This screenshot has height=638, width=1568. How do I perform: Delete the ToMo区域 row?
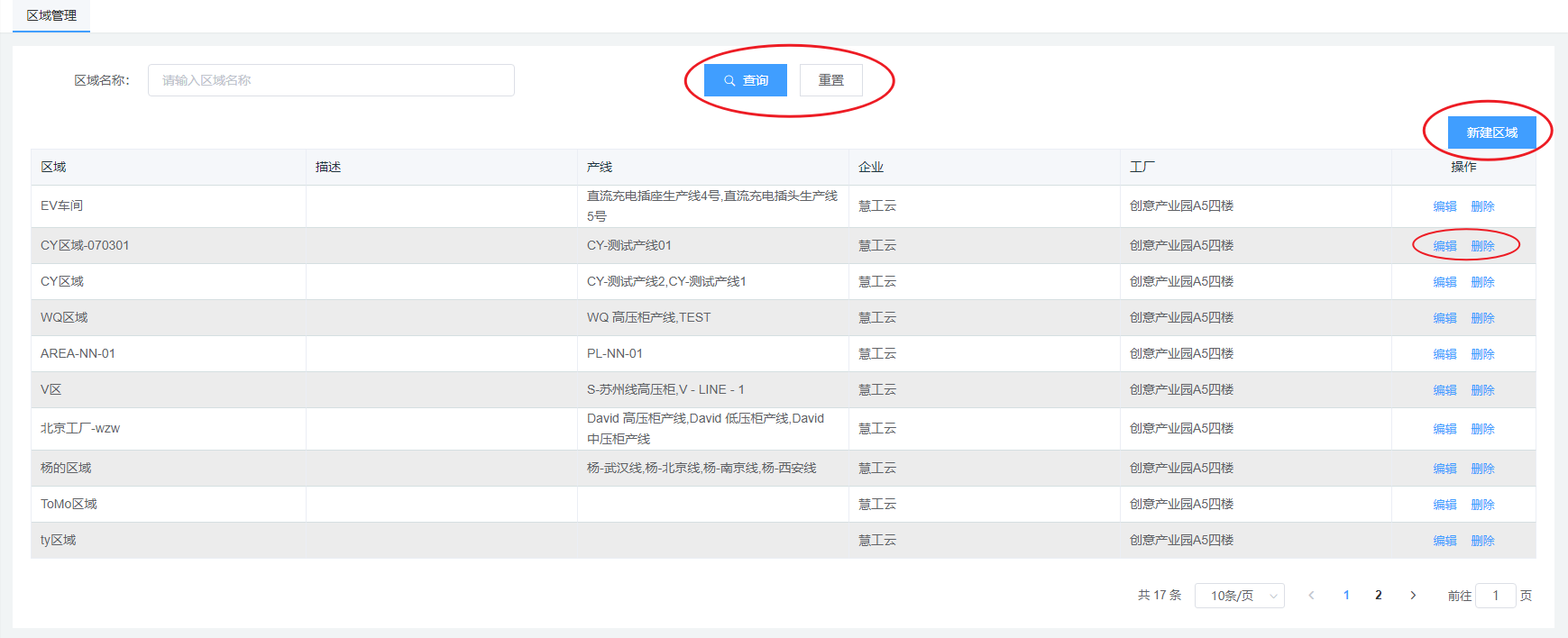pyautogui.click(x=1482, y=505)
